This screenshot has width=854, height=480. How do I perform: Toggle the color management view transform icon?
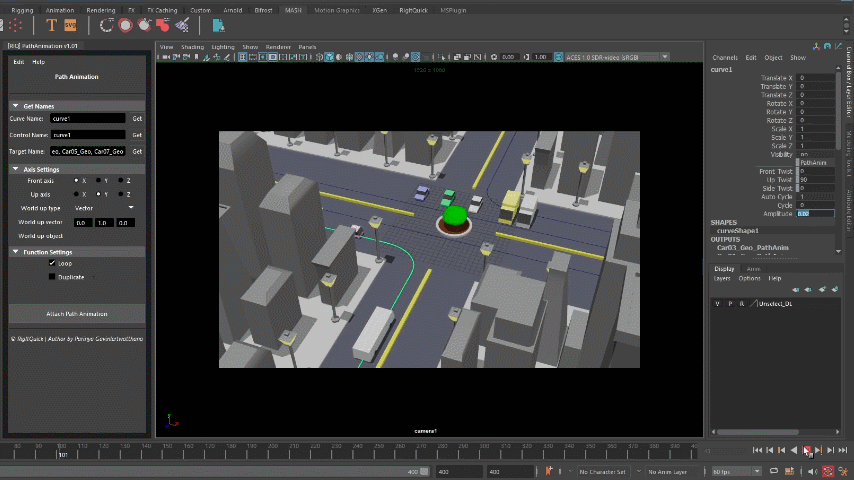click(x=558, y=57)
